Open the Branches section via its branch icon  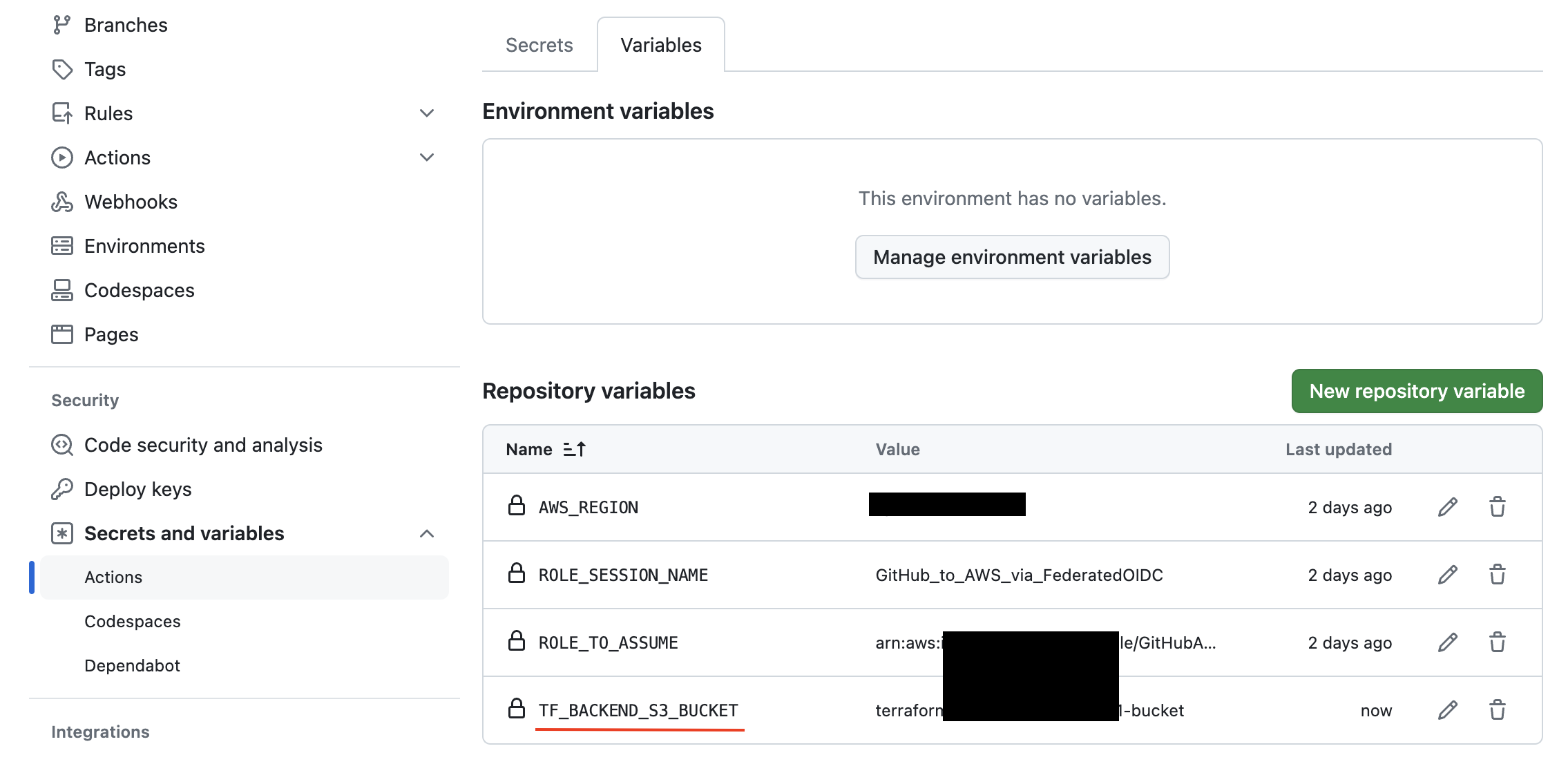62,24
